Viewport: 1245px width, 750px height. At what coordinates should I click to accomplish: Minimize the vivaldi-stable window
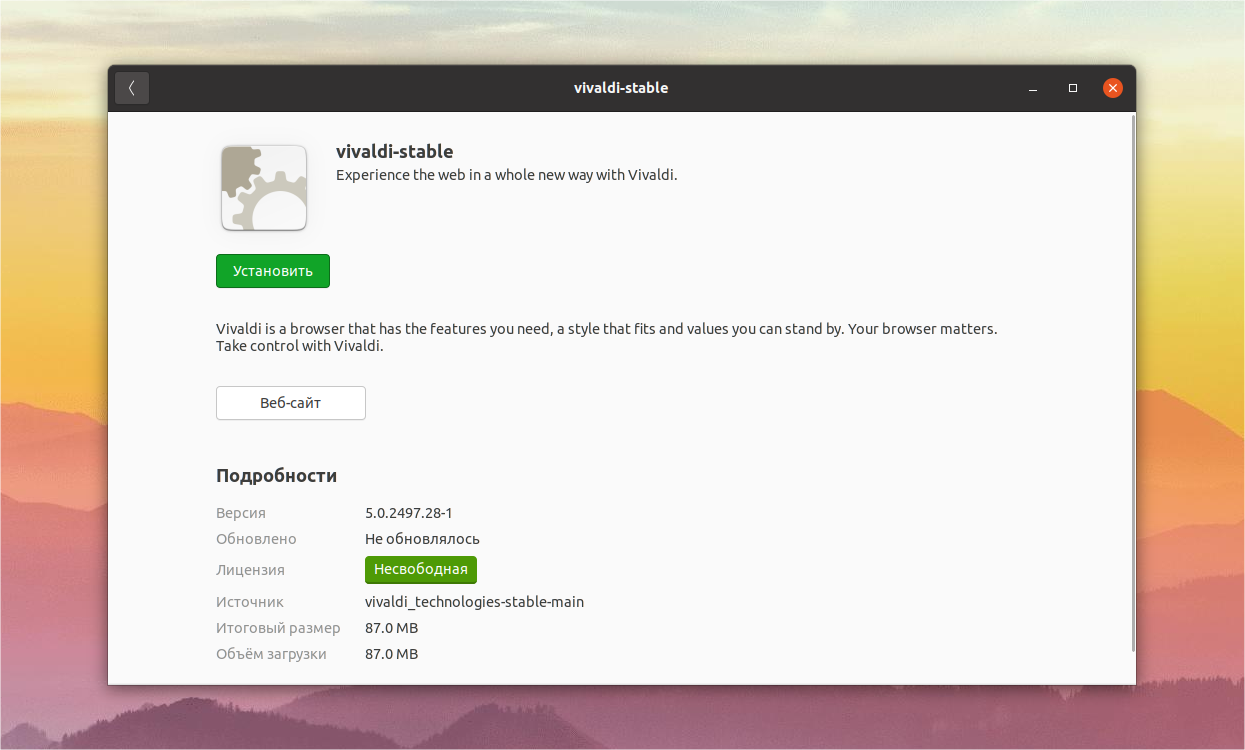point(1033,88)
